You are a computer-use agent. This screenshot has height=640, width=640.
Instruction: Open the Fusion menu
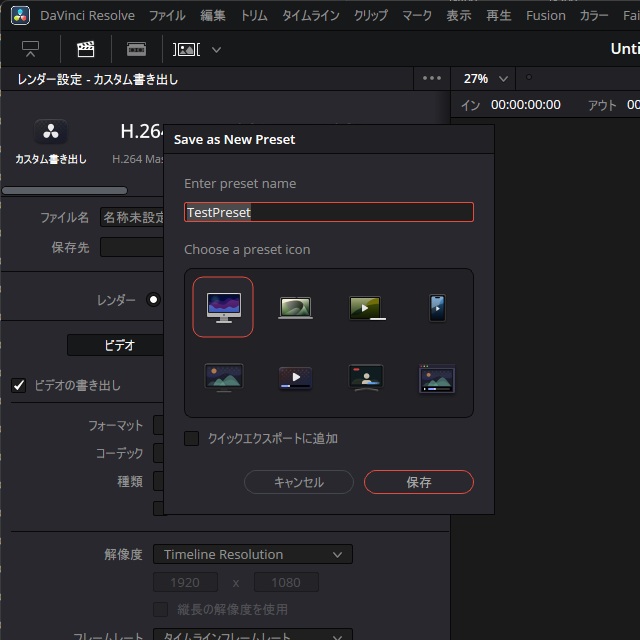(545, 16)
